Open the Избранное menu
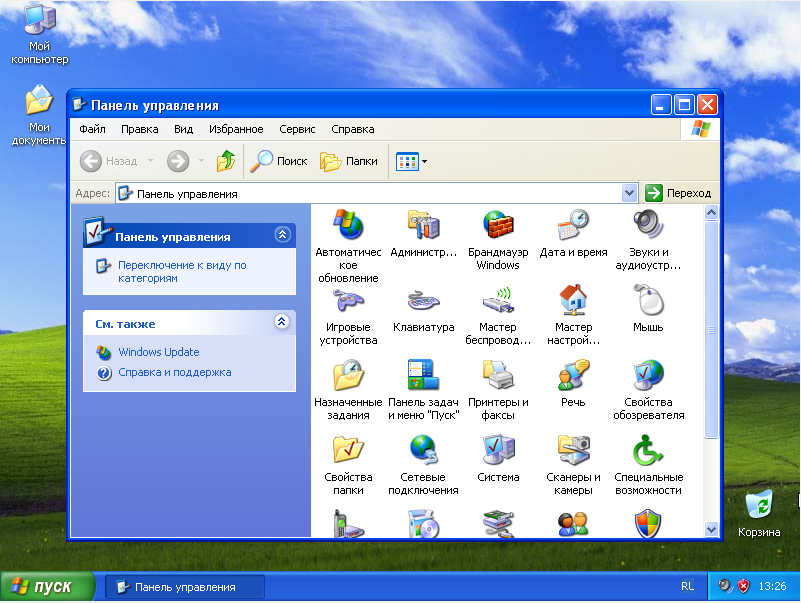 236,129
